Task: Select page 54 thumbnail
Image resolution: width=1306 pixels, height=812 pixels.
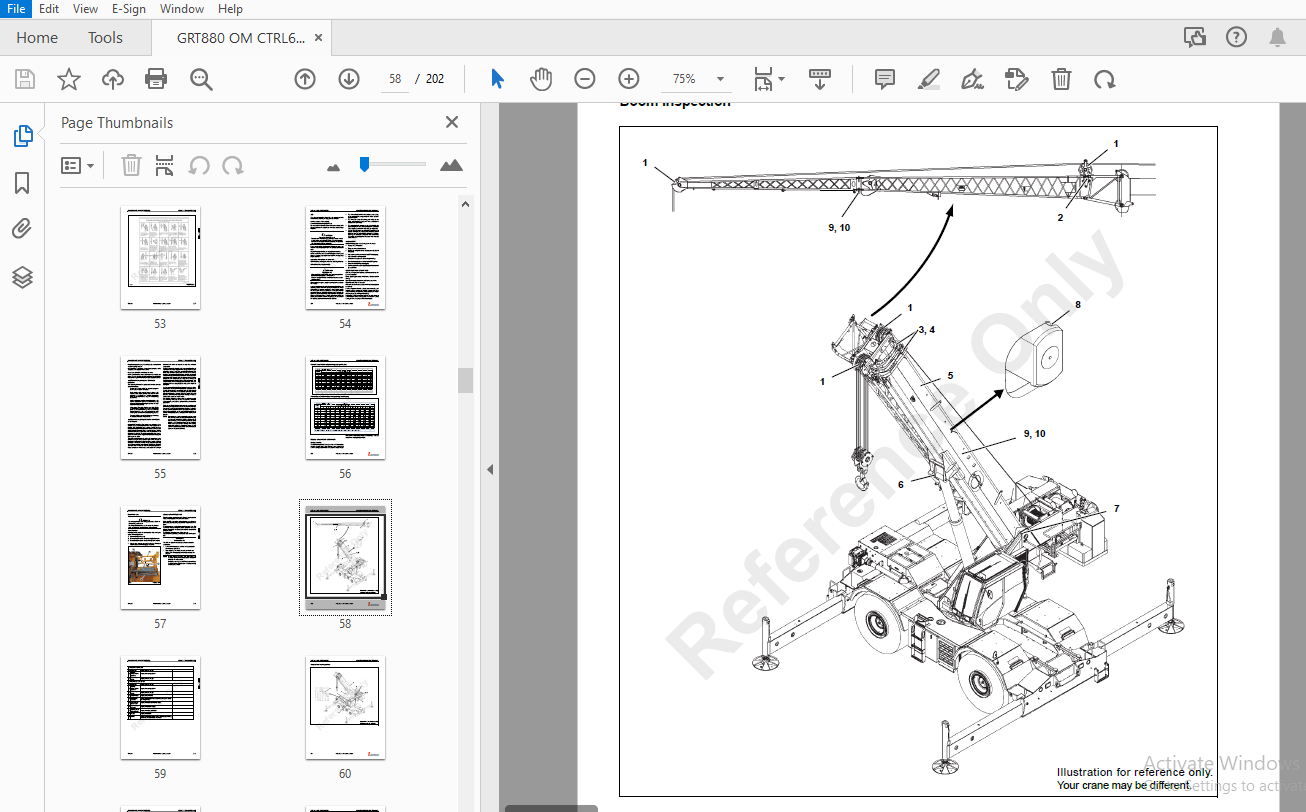Action: point(345,258)
